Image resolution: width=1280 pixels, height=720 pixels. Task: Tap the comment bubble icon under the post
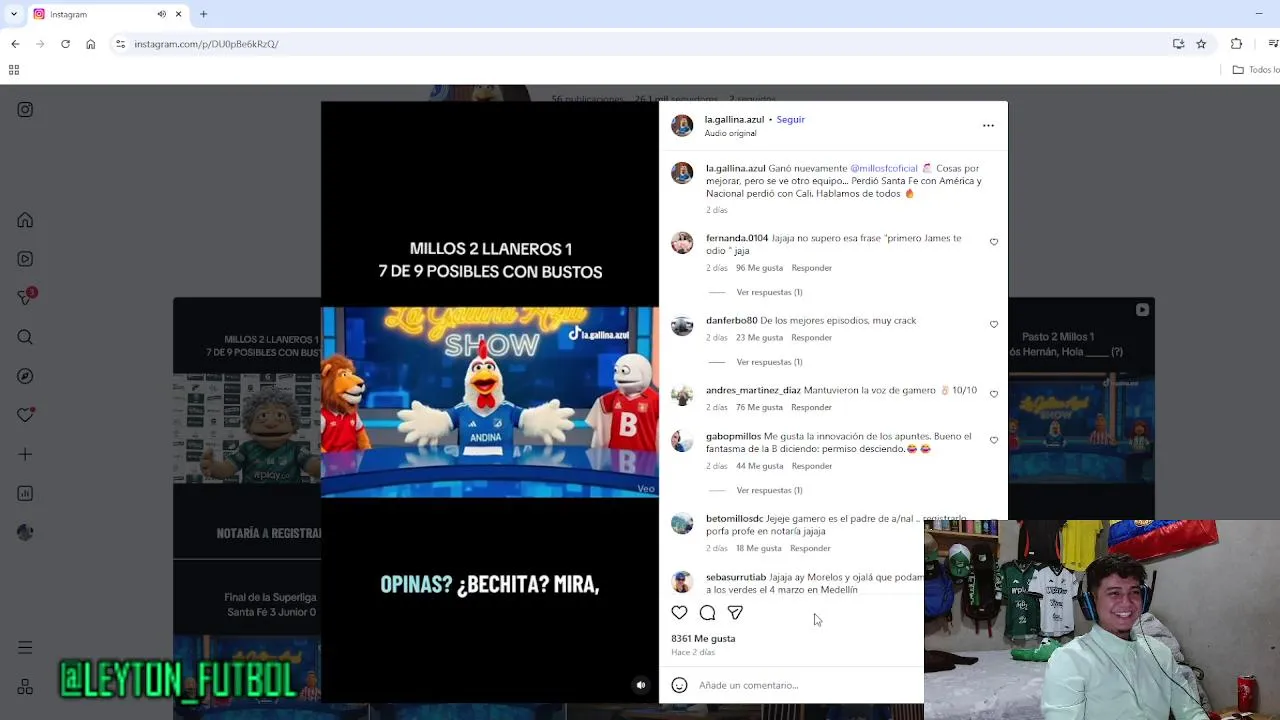(x=707, y=613)
